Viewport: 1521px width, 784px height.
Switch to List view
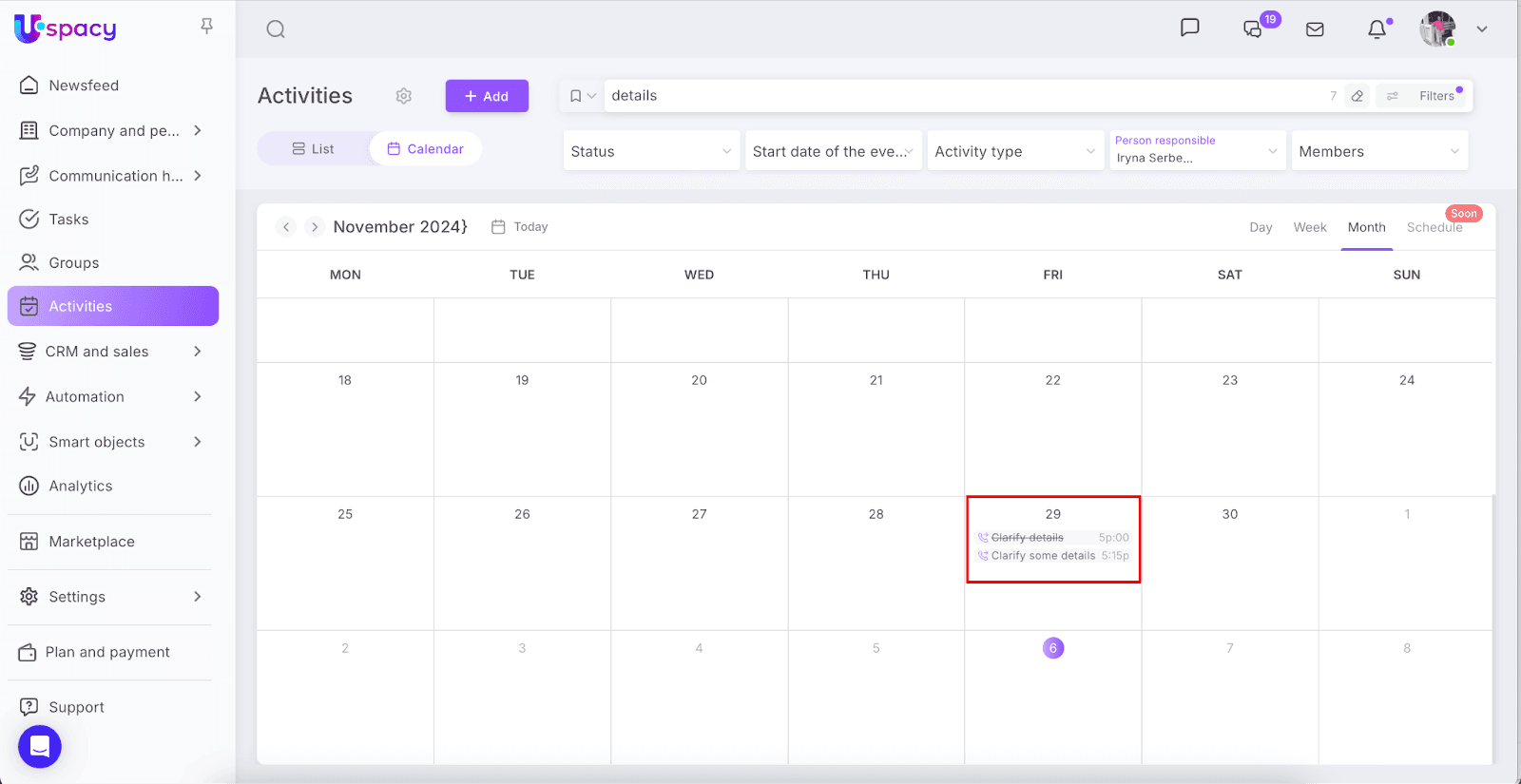pyautogui.click(x=313, y=149)
